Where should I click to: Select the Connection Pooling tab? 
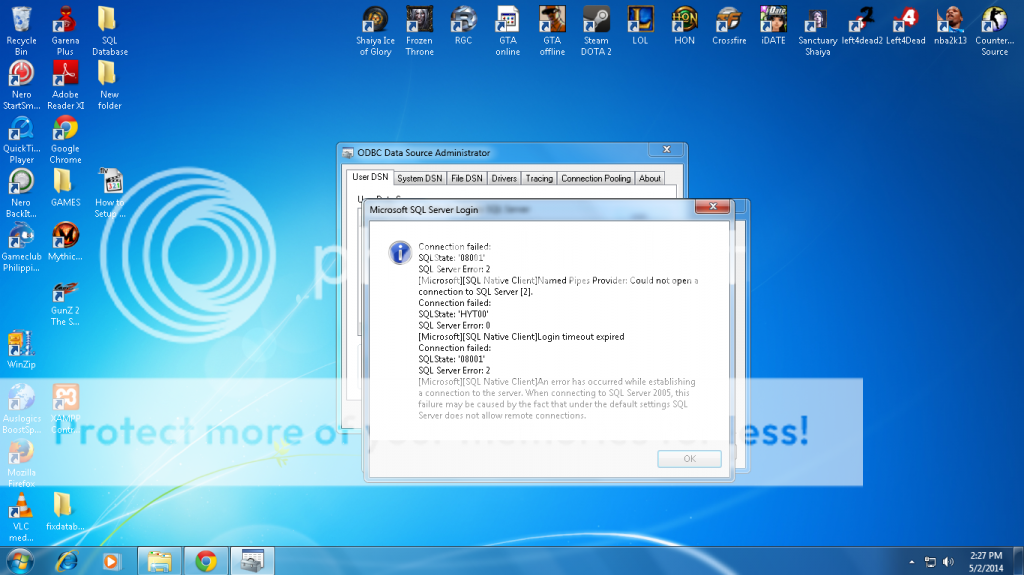[x=595, y=178]
